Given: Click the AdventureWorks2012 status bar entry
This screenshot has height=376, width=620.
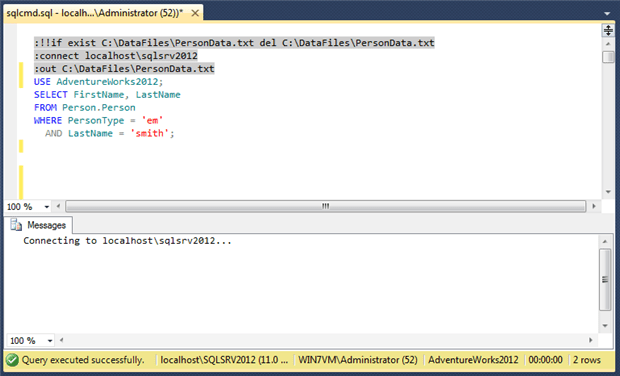Looking at the screenshot, I should tap(473, 360).
